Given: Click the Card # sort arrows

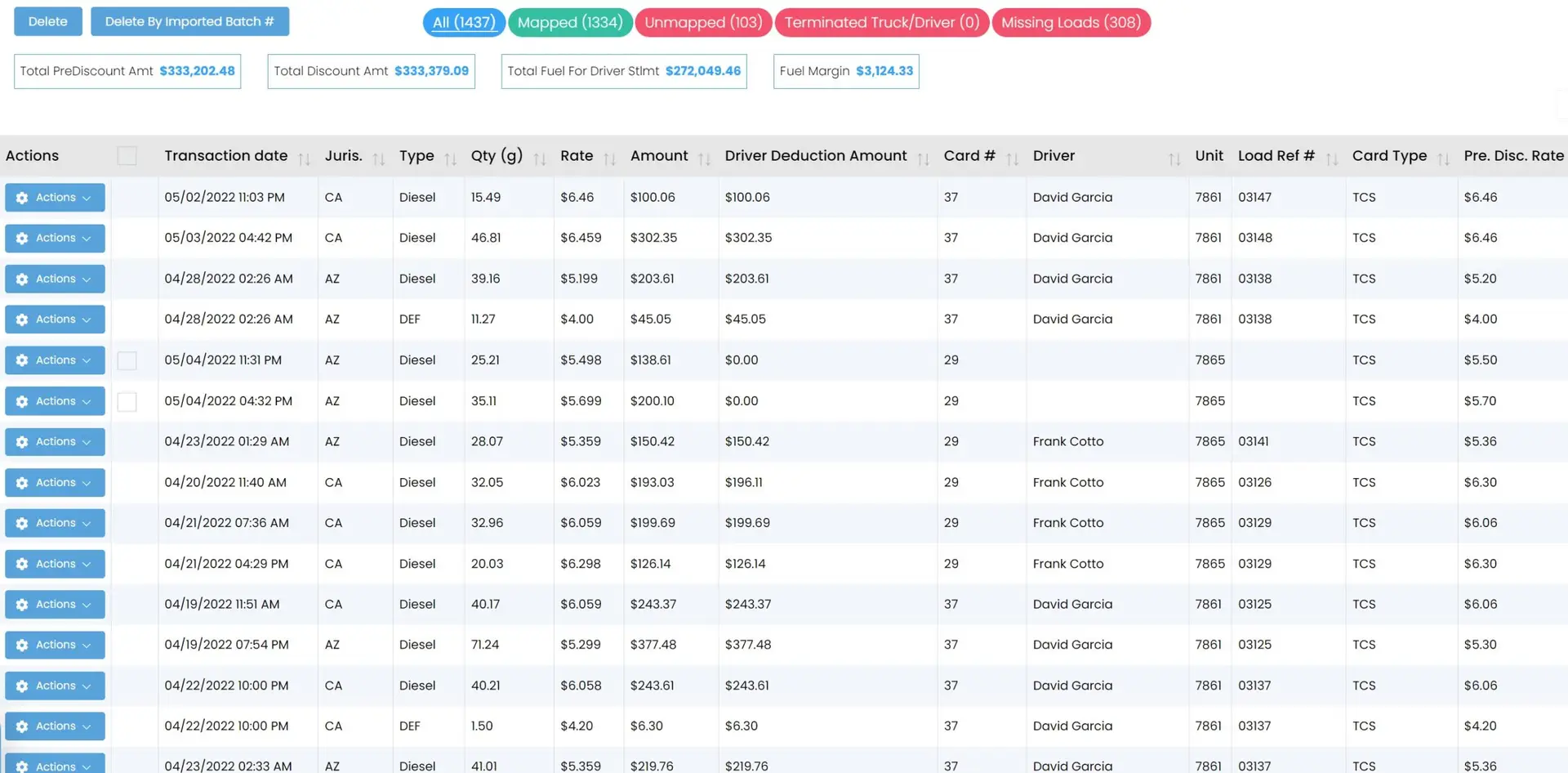Looking at the screenshot, I should point(1012,159).
